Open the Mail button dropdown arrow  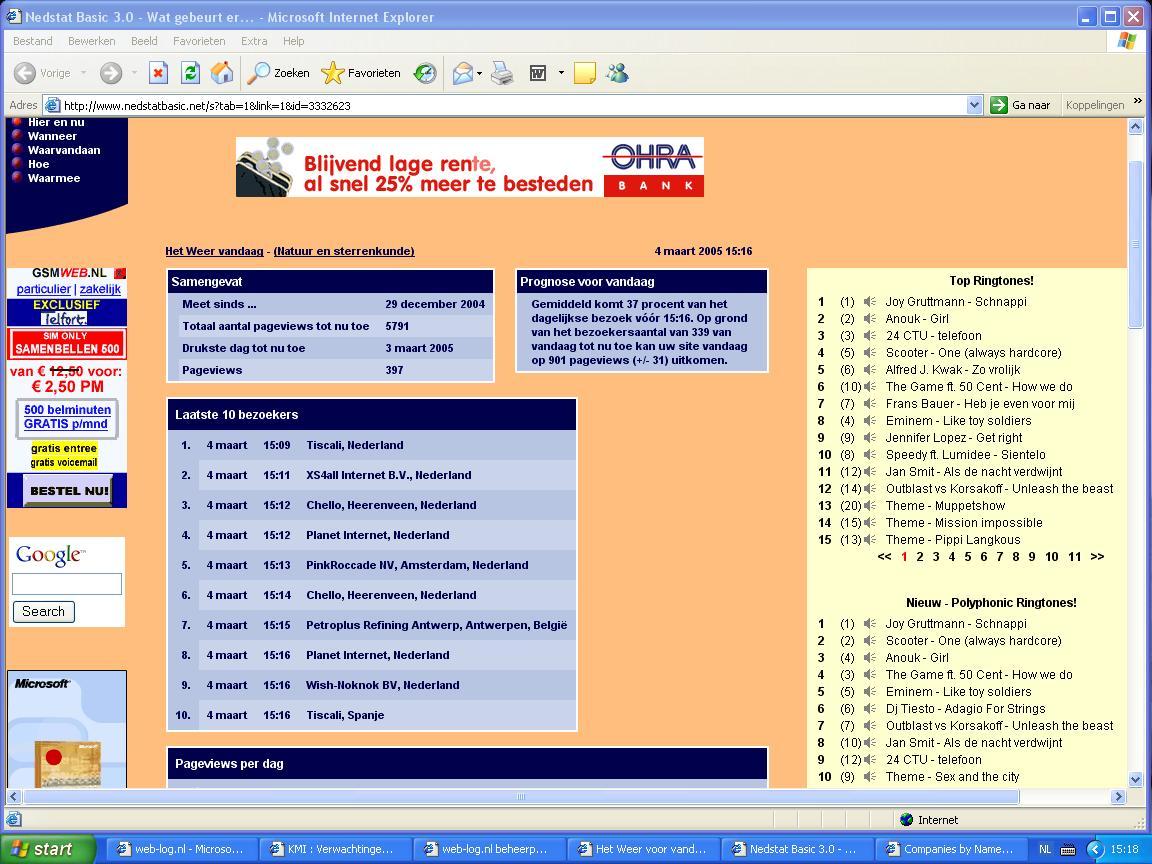[480, 73]
